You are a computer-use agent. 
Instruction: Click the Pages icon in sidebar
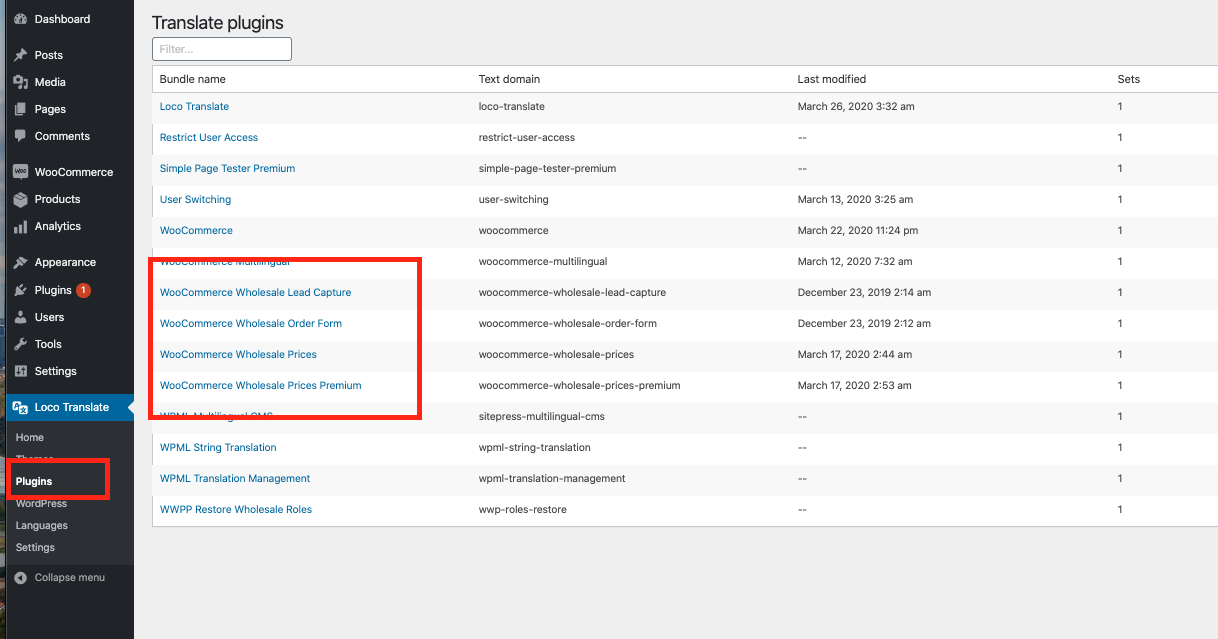20,109
